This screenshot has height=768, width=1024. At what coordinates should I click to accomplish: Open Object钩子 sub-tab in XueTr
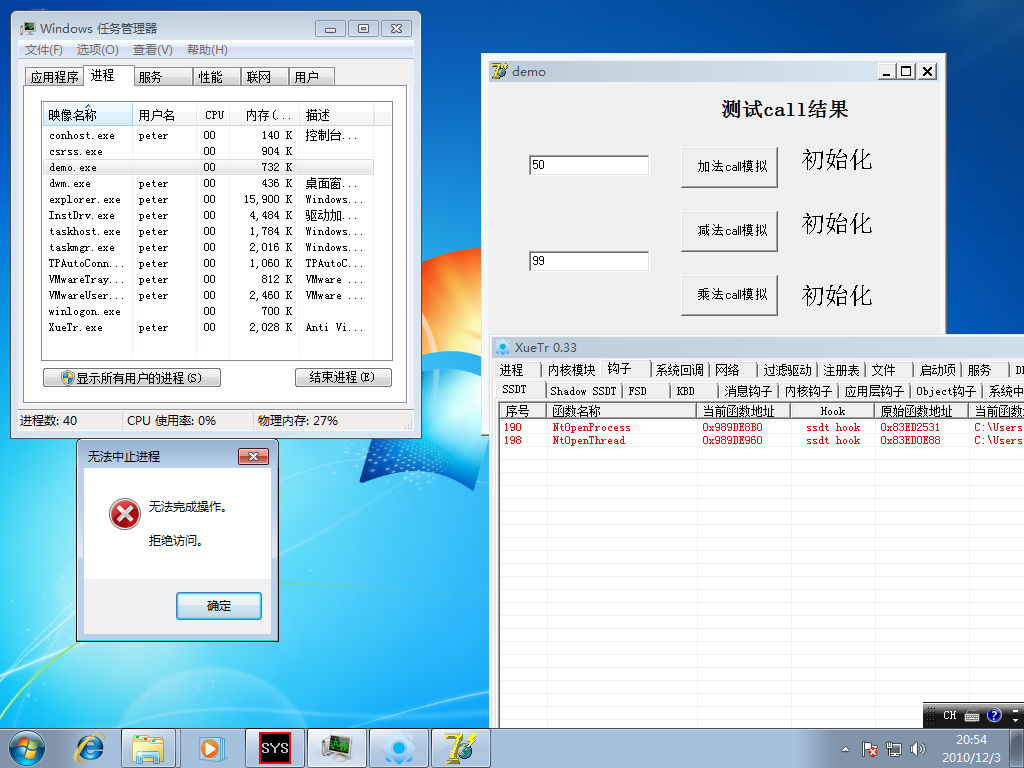tap(946, 391)
